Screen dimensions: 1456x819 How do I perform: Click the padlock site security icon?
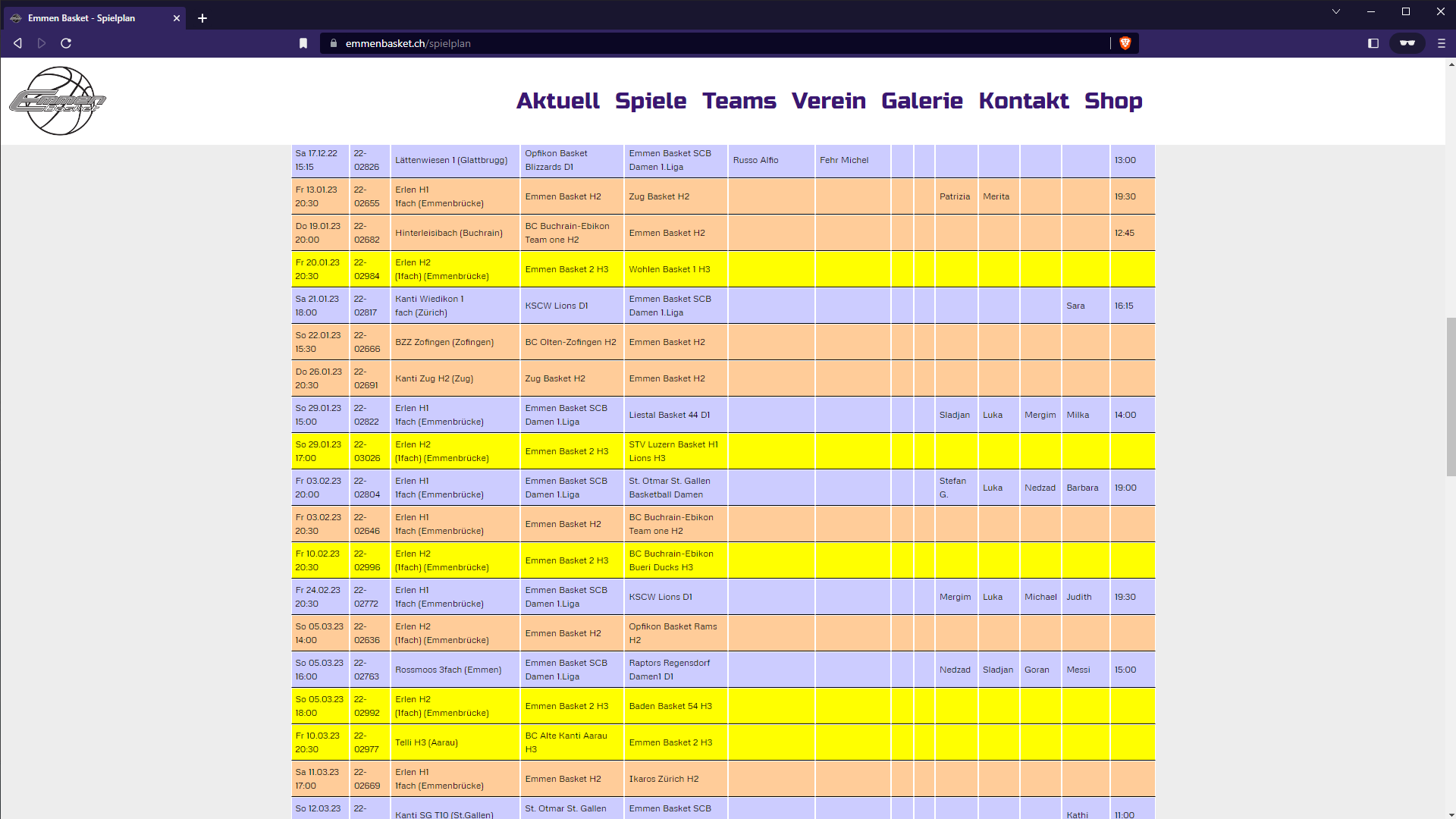pos(333,43)
